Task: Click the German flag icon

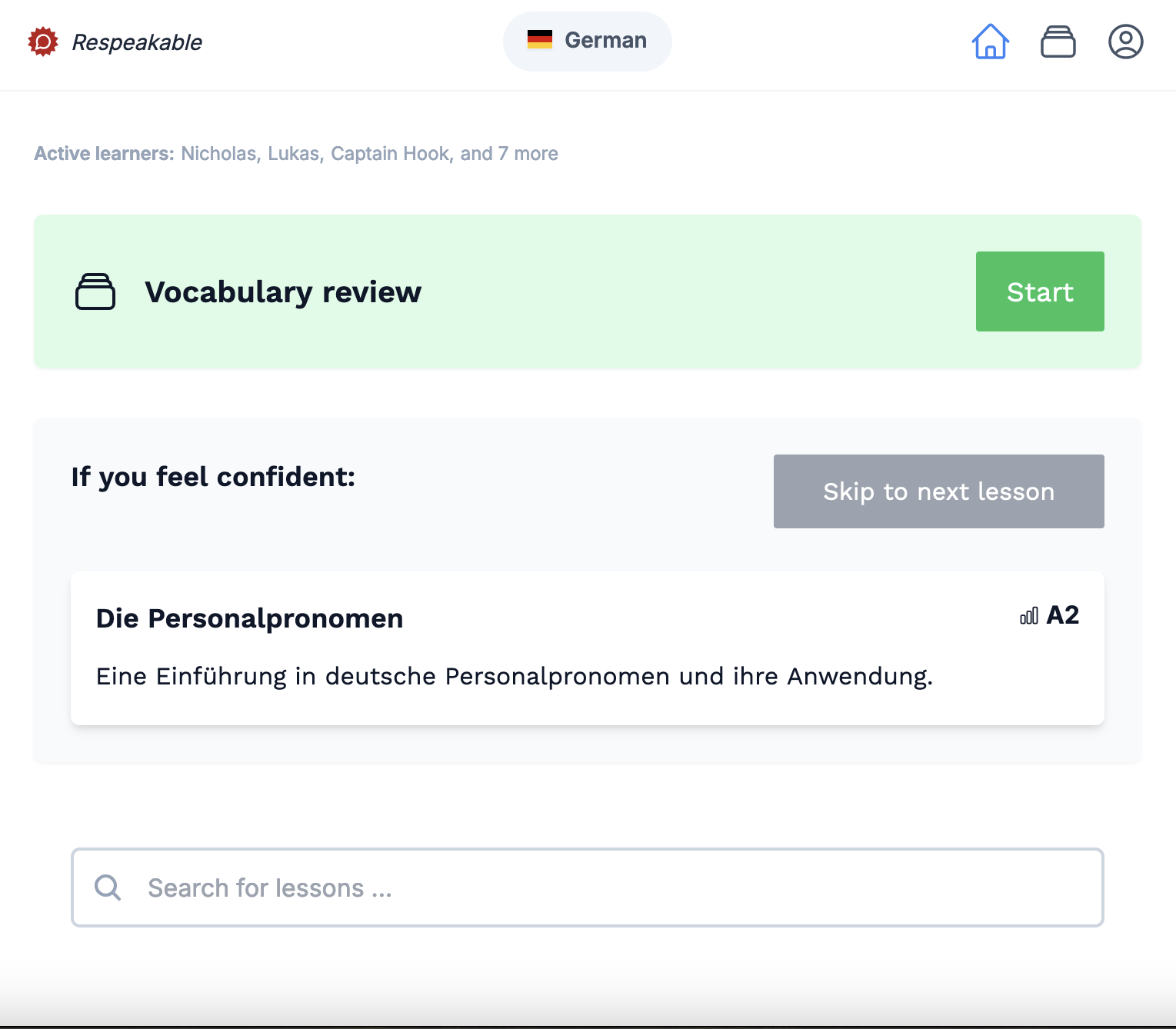Action: [x=539, y=40]
